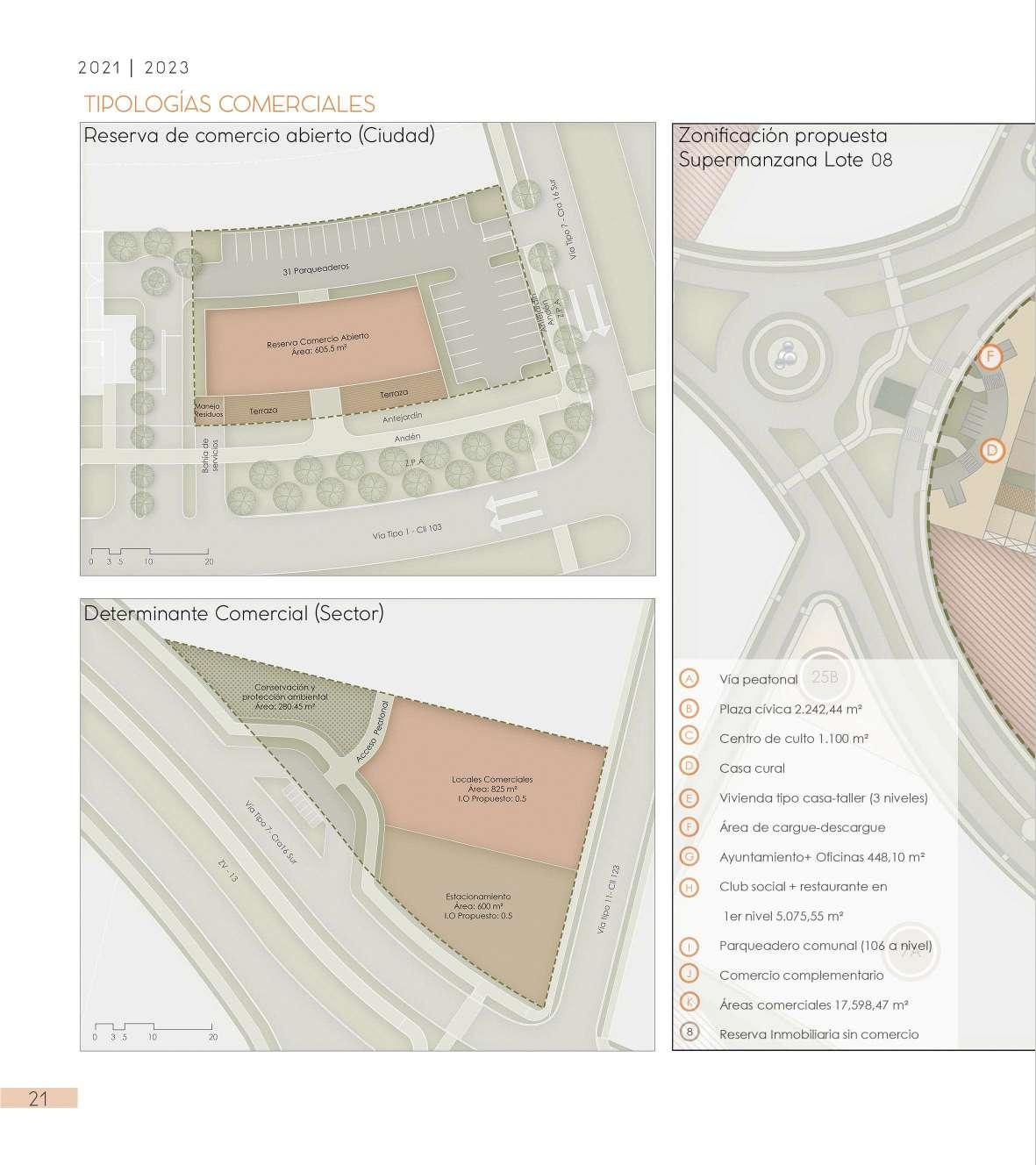Click legend entry 'Plaza cívica 2.242,44 m²'
This screenshot has height=1165, width=1036.
click(790, 709)
